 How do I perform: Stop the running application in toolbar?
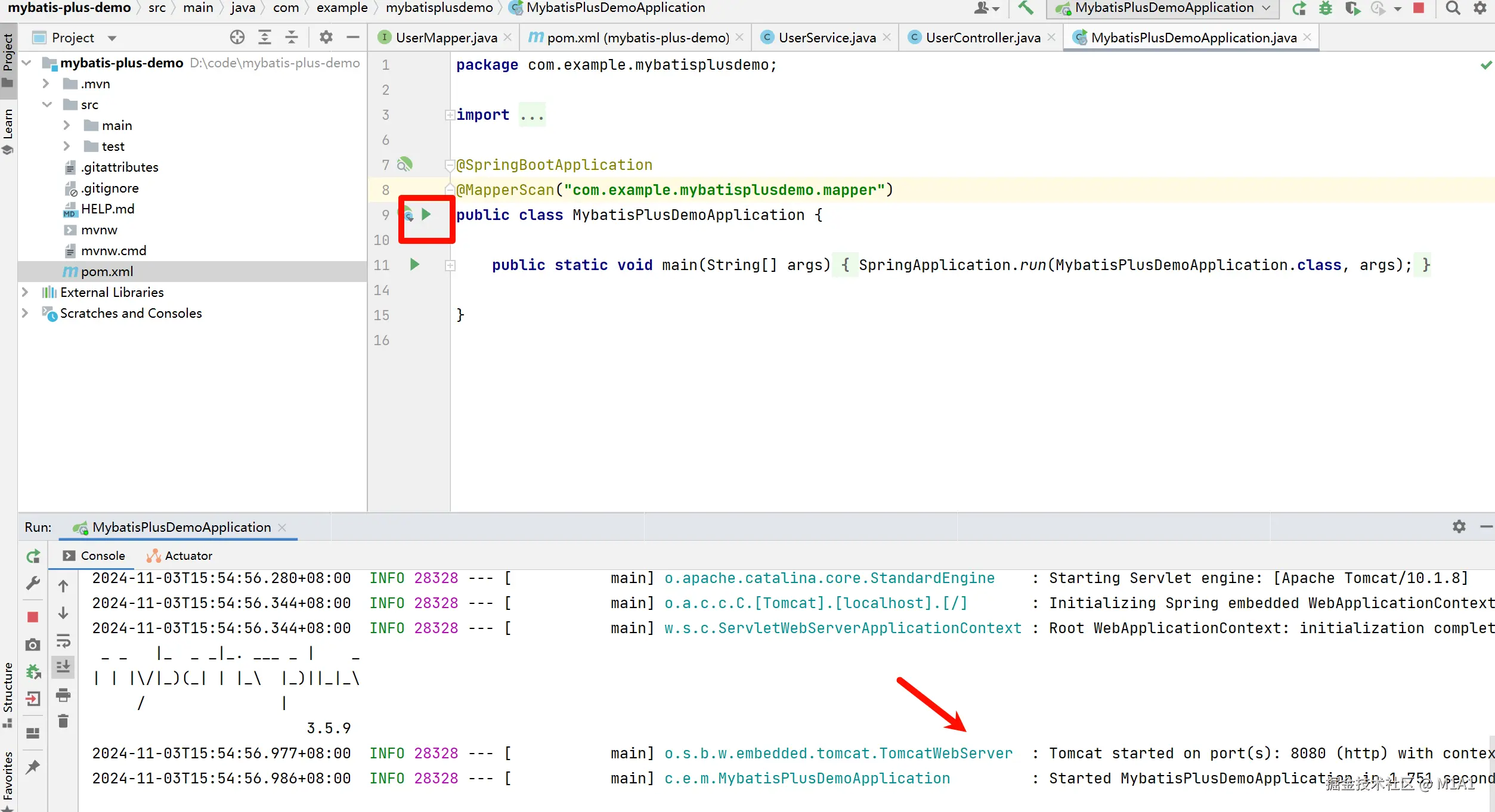1419,8
